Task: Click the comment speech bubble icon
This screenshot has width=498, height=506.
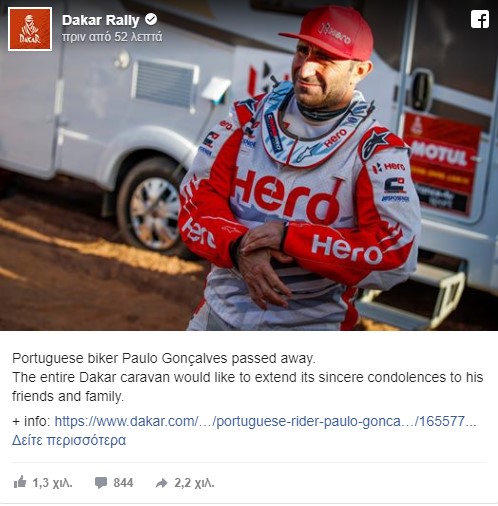Action: (101, 483)
